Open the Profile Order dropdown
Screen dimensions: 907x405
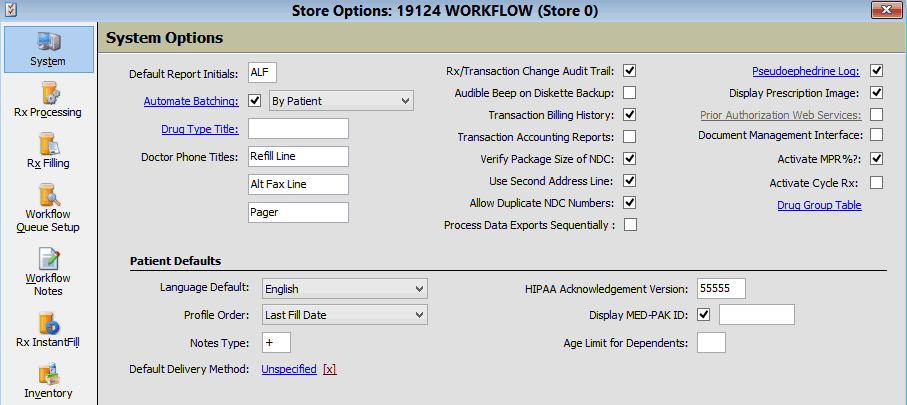344,315
